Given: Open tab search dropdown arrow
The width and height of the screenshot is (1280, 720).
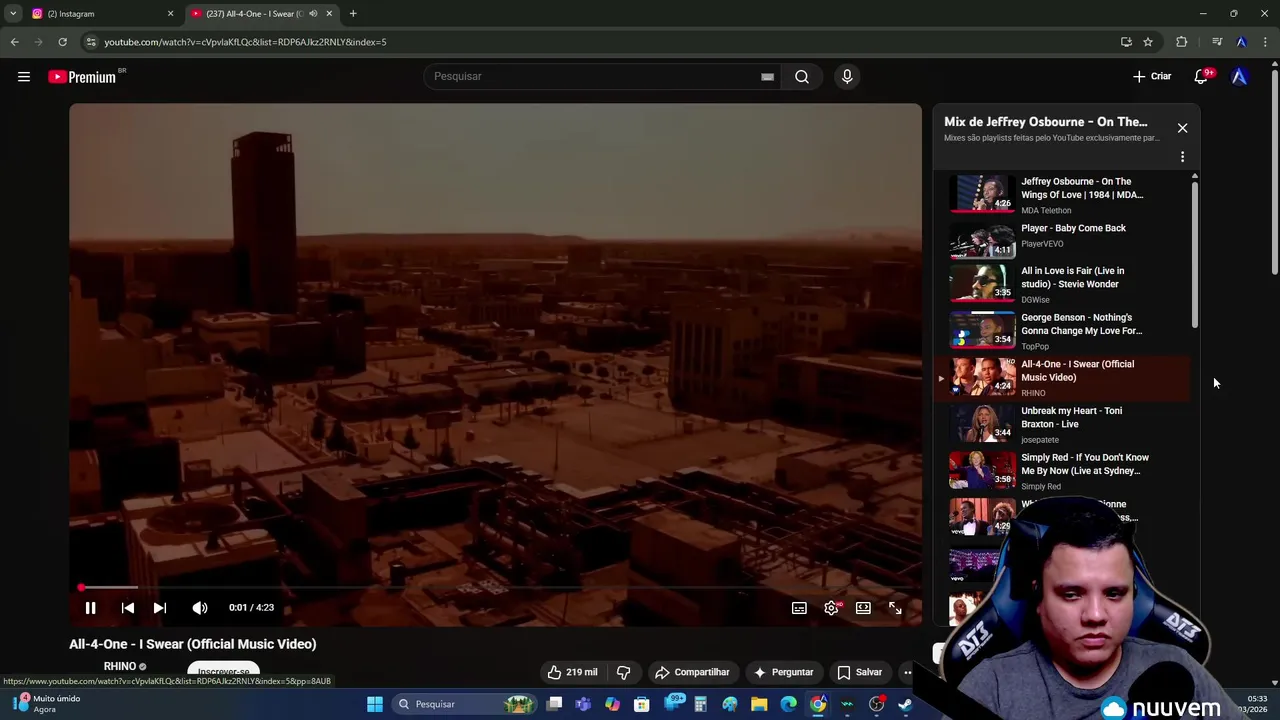Looking at the screenshot, I should pyautogui.click(x=13, y=14).
